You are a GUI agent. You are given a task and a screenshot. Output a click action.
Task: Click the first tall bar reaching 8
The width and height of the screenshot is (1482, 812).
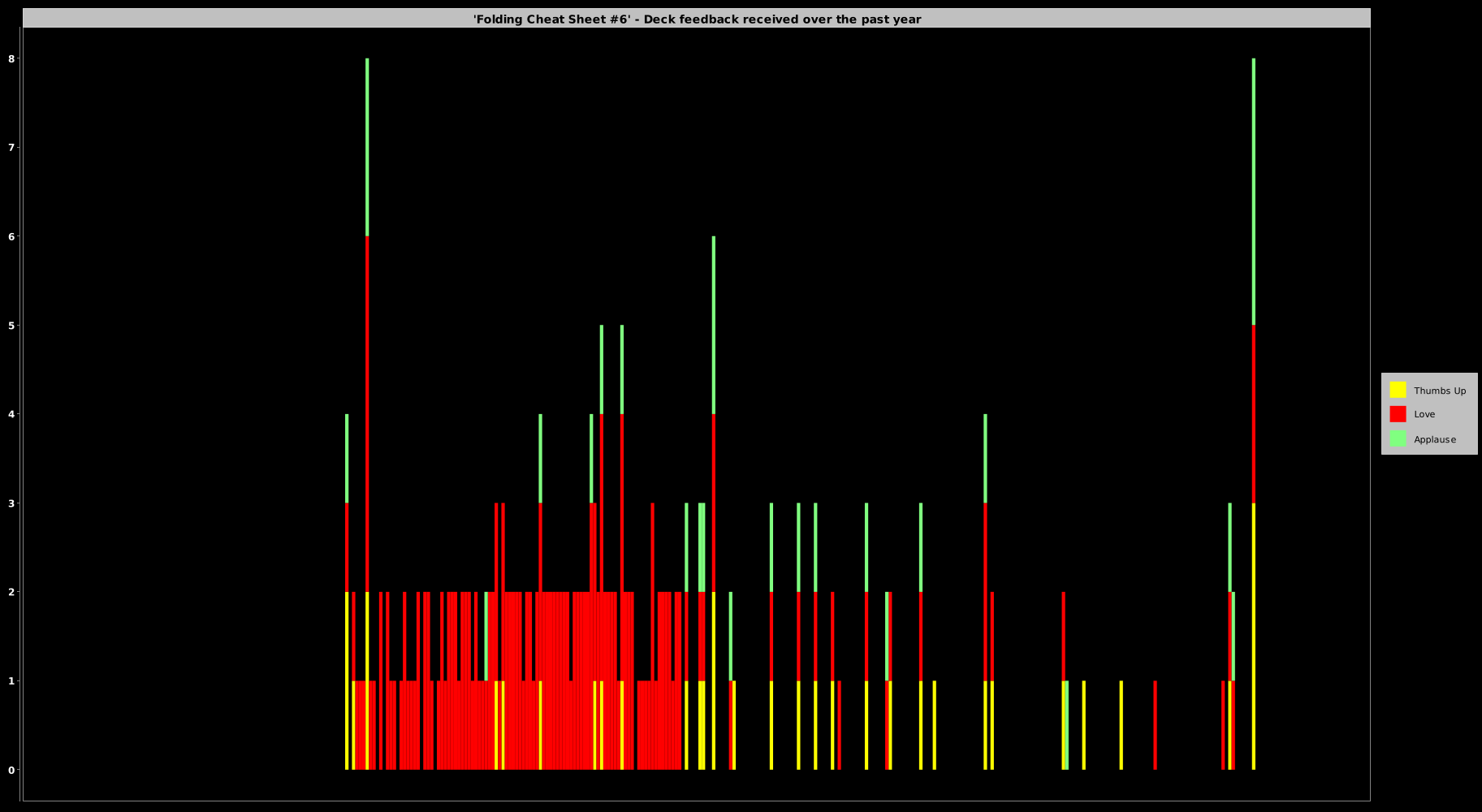coord(367,414)
